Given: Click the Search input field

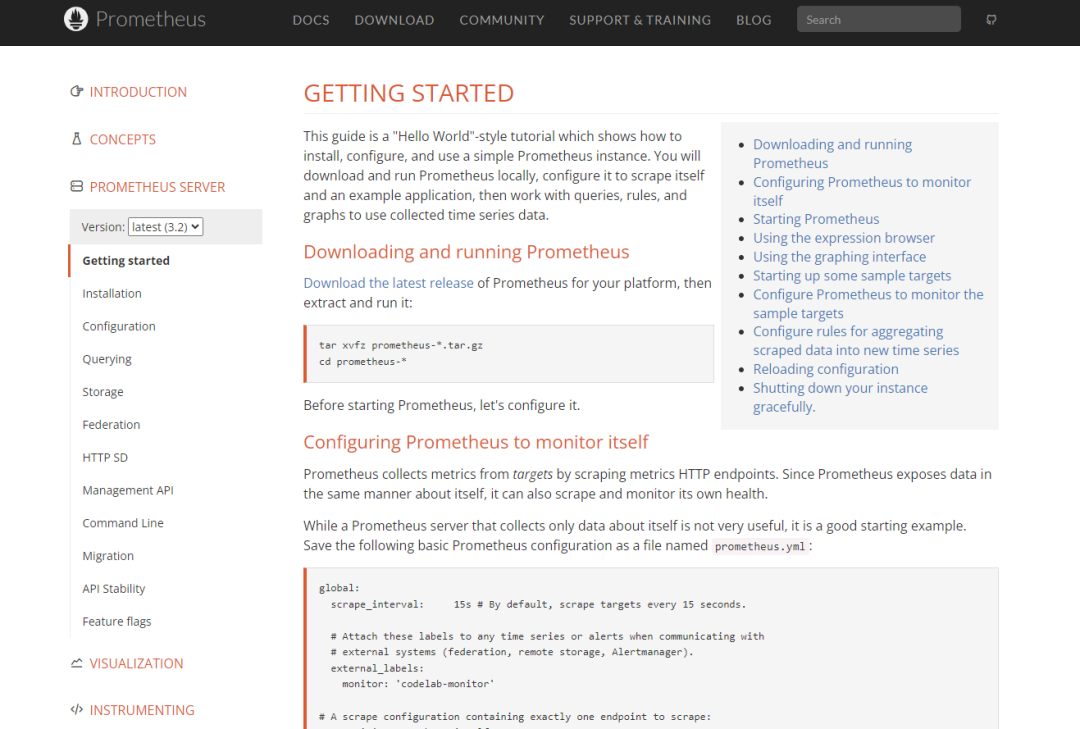Looking at the screenshot, I should point(878,20).
